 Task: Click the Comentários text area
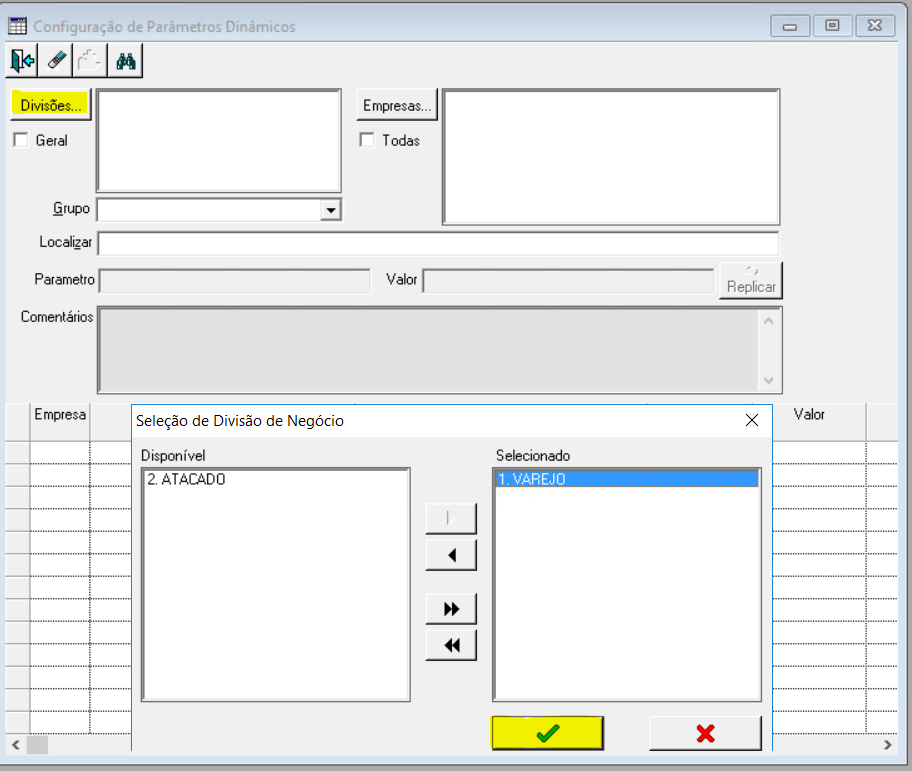(428, 350)
